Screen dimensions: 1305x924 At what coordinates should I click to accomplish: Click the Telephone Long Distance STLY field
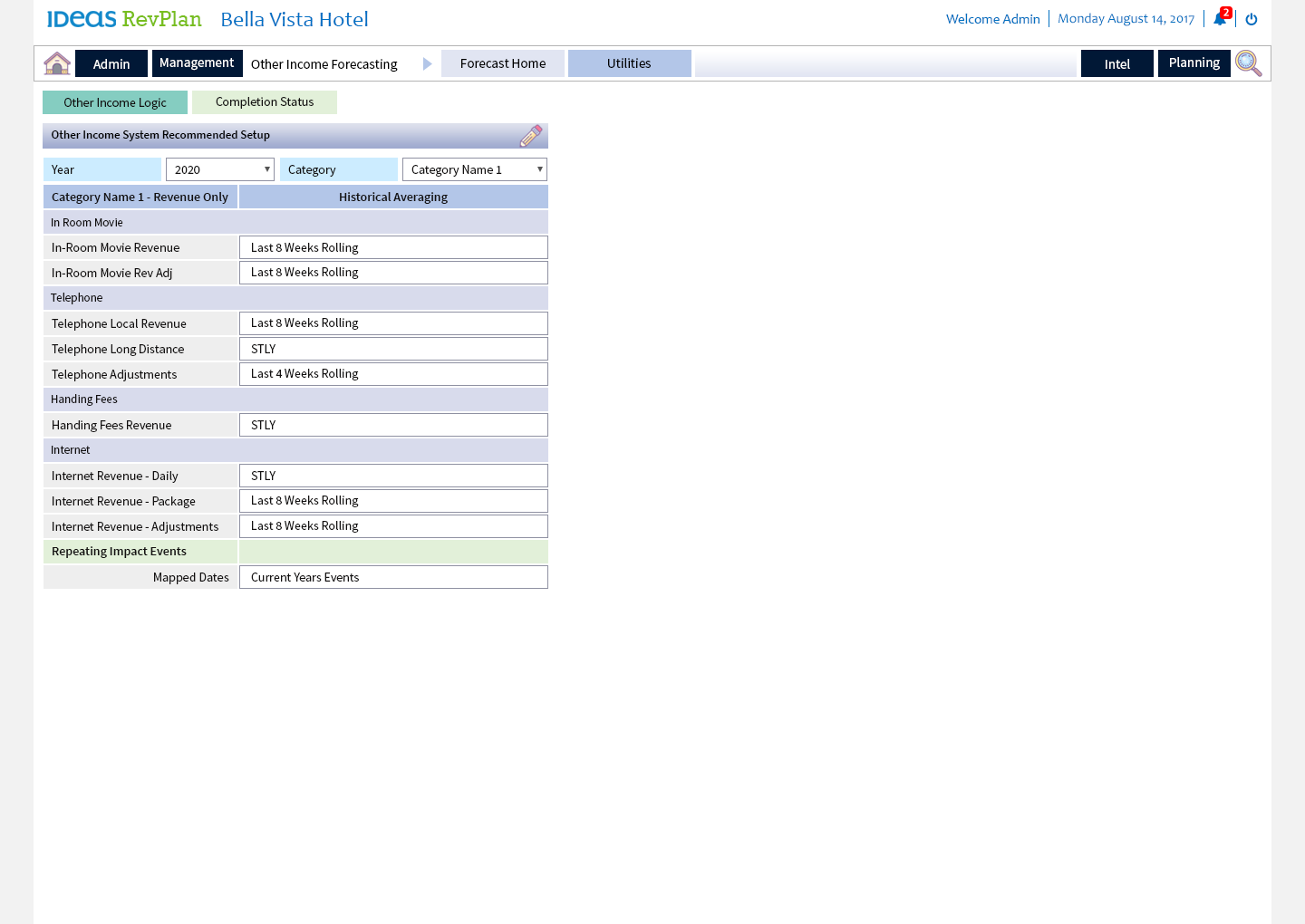pyautogui.click(x=393, y=349)
